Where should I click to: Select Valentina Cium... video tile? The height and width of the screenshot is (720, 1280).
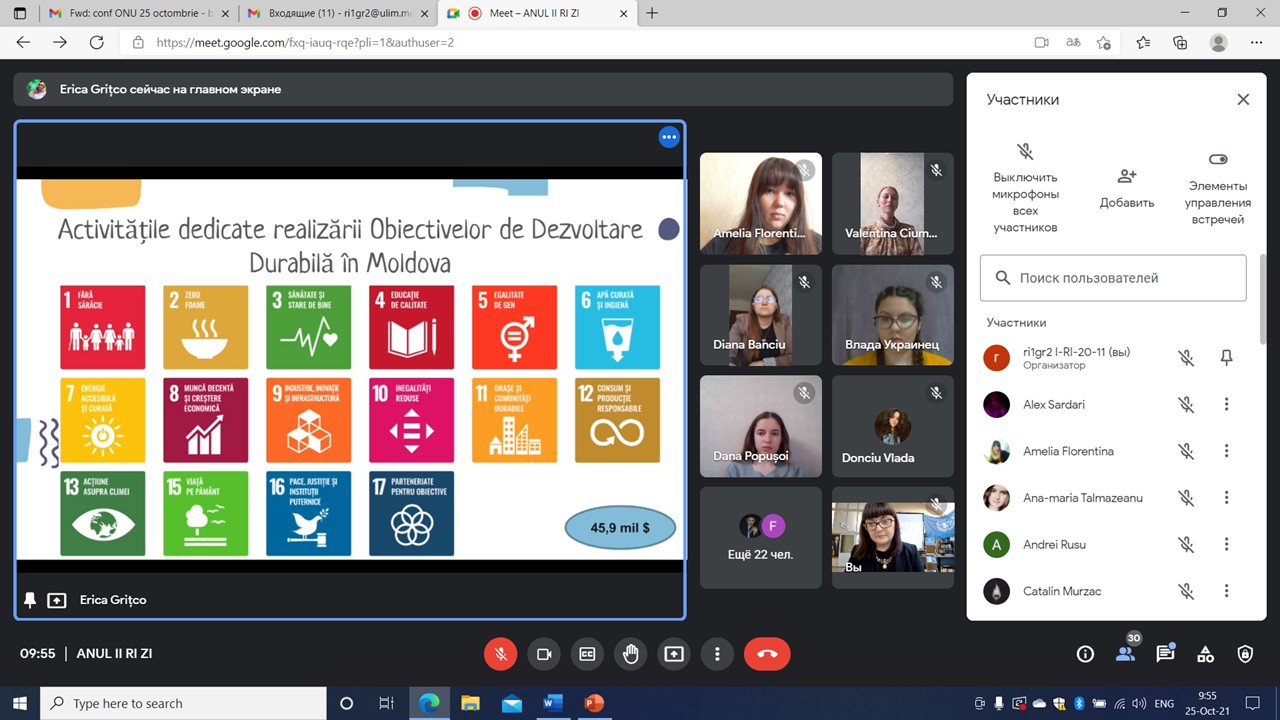pyautogui.click(x=893, y=203)
